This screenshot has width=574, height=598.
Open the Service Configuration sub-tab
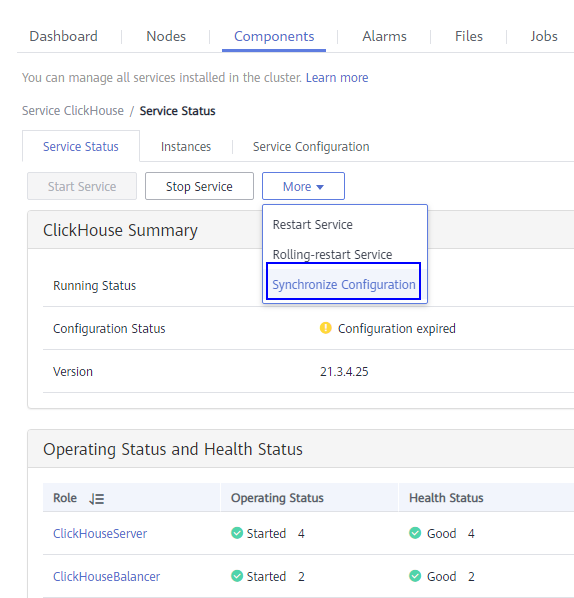pyautogui.click(x=311, y=146)
